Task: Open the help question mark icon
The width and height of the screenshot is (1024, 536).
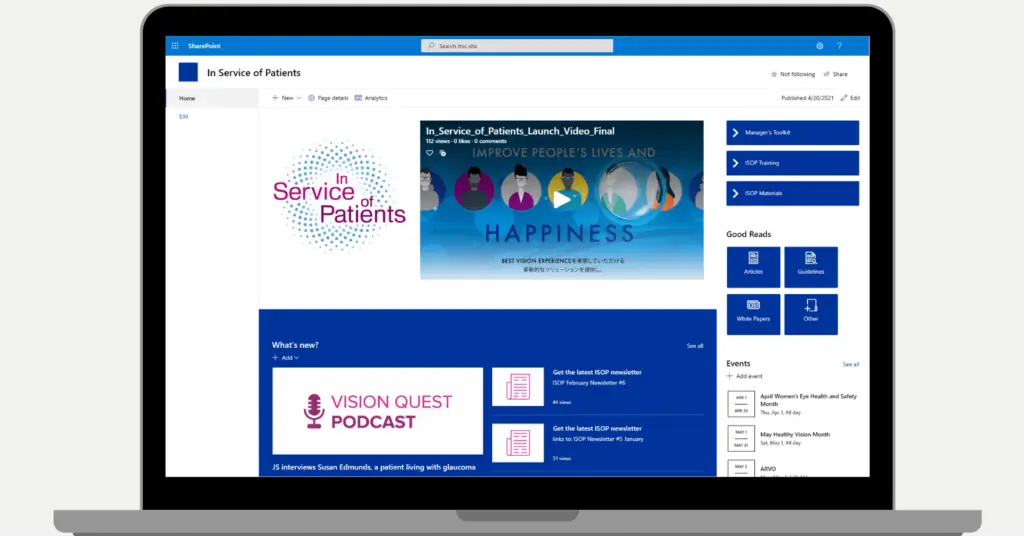Action: [x=839, y=46]
